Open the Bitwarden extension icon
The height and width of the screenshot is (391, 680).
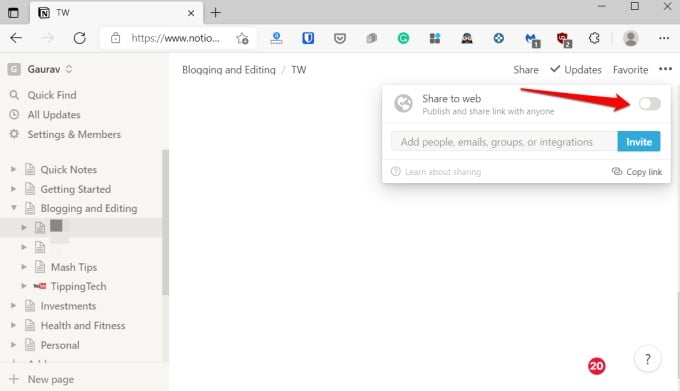pos(308,38)
